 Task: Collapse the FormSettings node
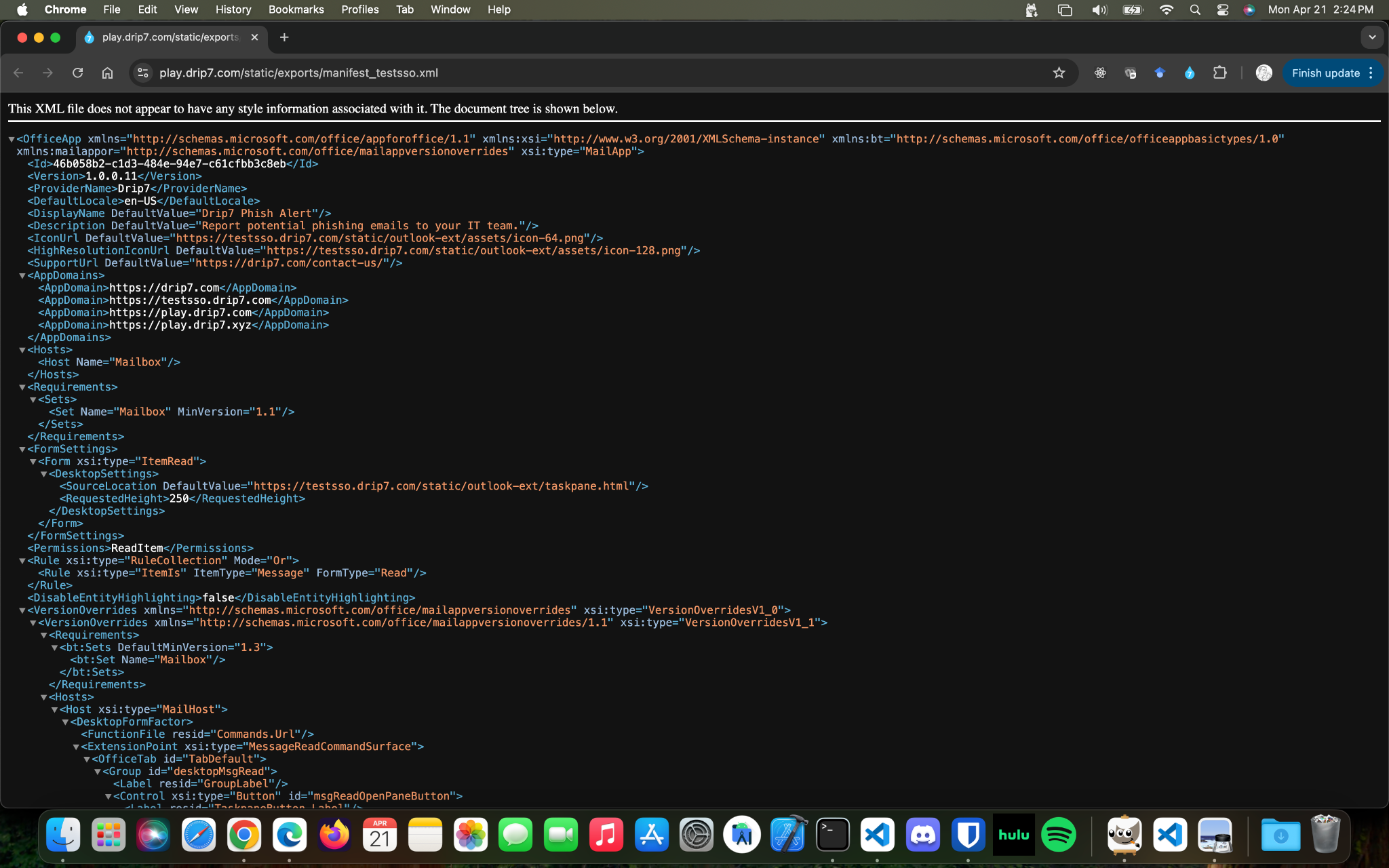pyautogui.click(x=22, y=450)
